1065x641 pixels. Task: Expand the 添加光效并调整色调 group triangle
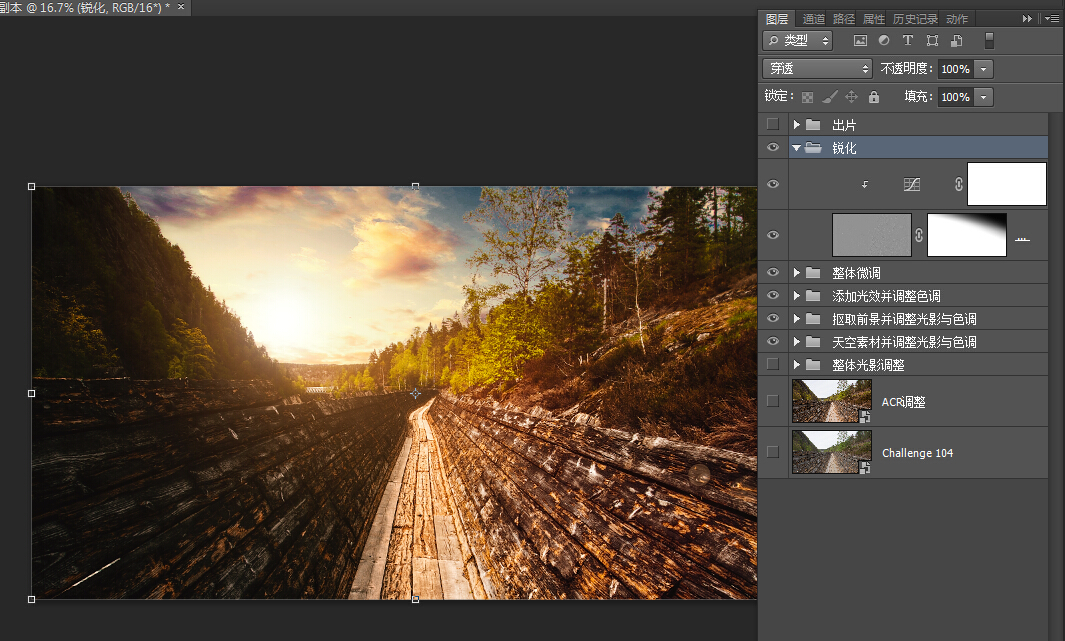(x=797, y=296)
